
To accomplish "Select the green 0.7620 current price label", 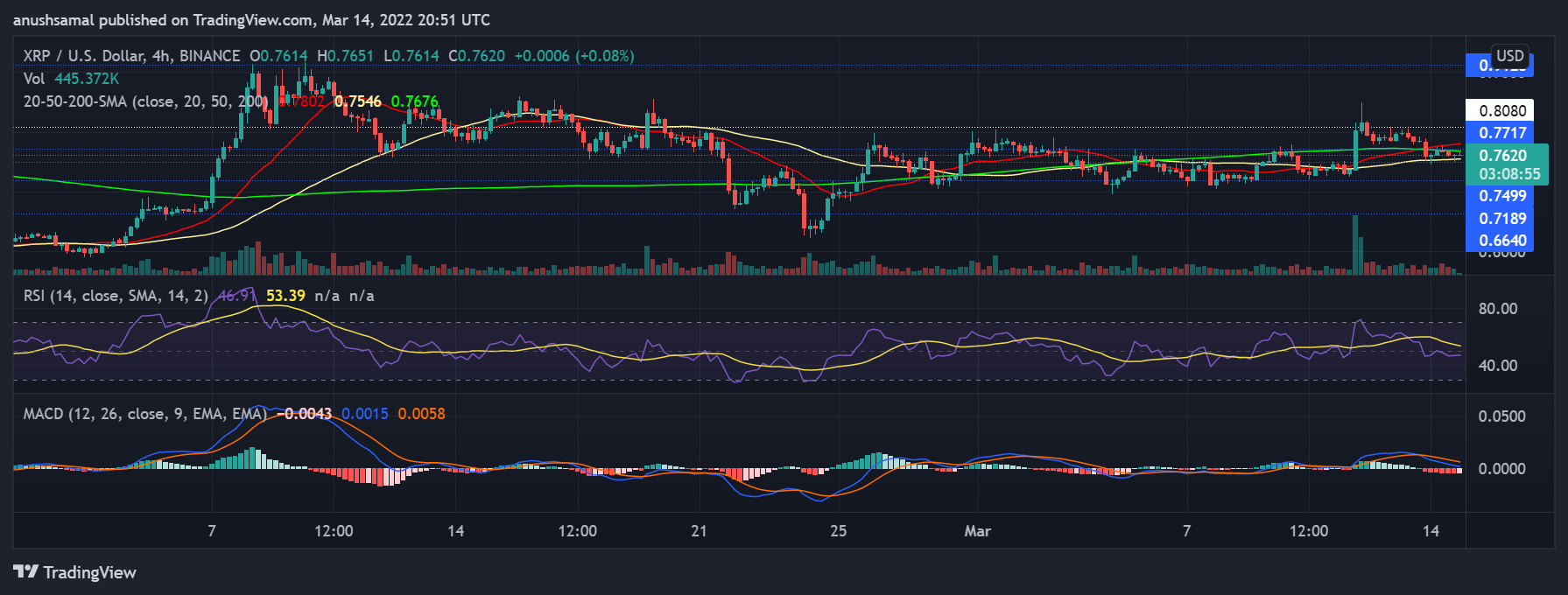I will click(x=1502, y=156).
